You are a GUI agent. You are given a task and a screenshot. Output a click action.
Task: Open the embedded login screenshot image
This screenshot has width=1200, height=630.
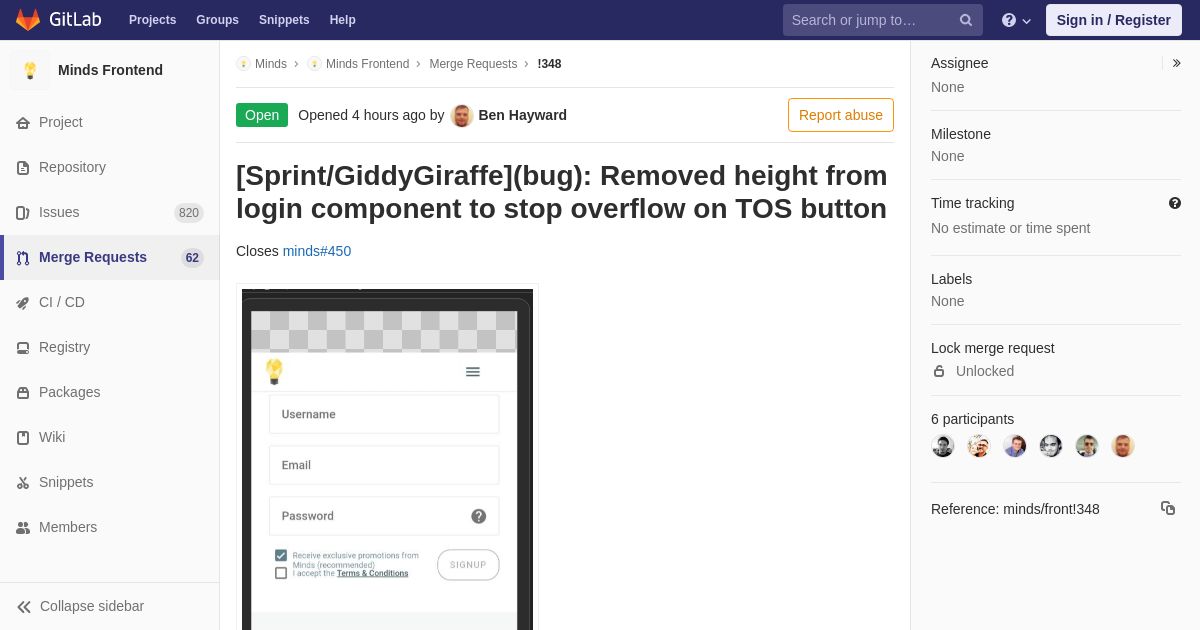(387, 459)
